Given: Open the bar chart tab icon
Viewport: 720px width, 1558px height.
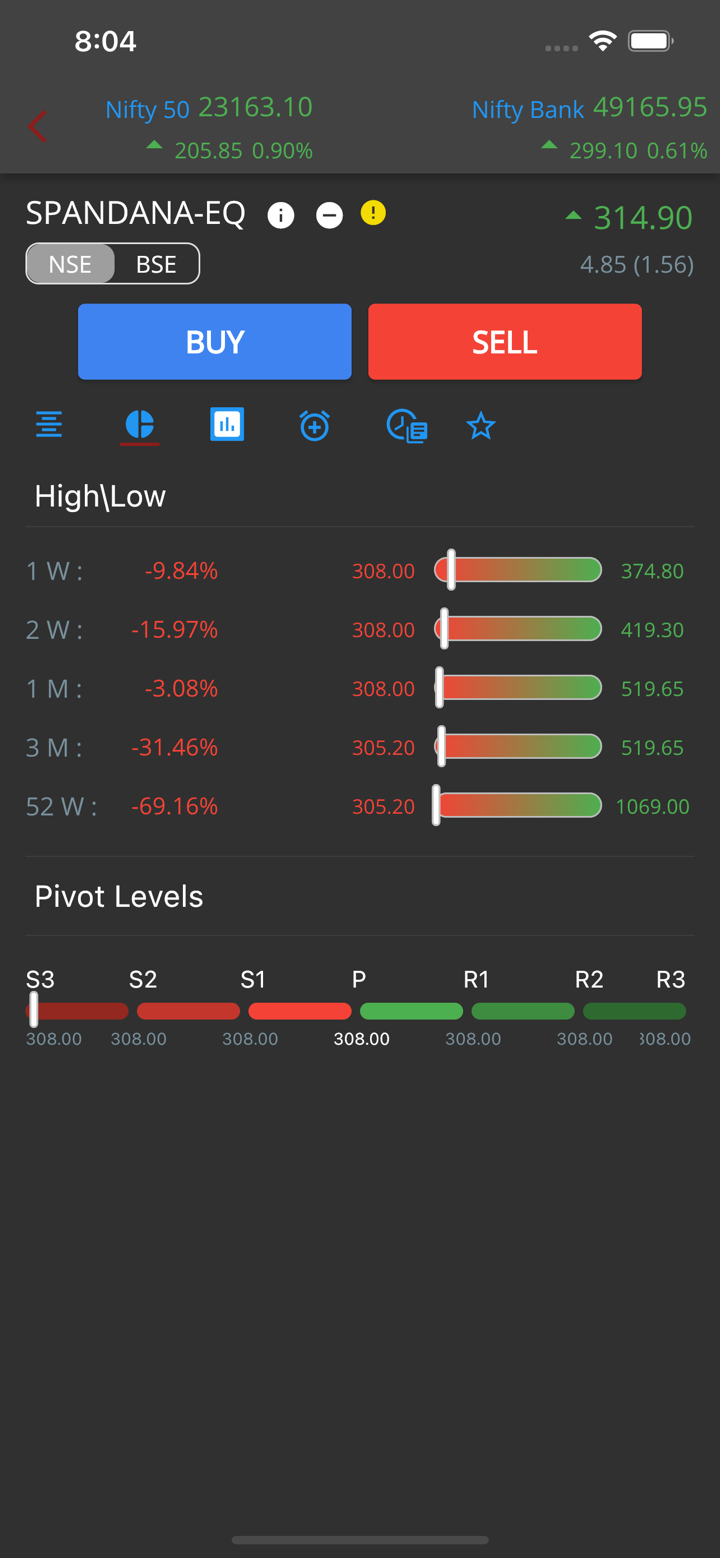Looking at the screenshot, I should [227, 425].
